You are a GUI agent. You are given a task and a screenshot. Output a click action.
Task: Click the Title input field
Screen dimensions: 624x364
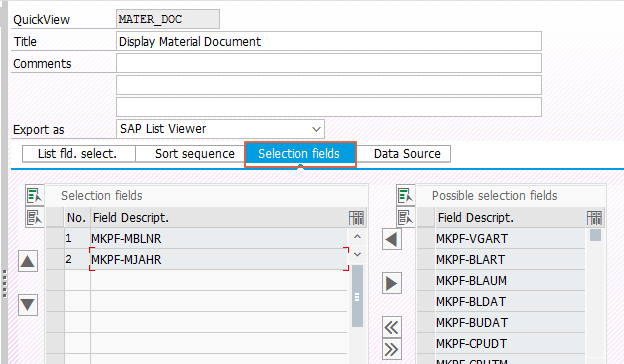coord(329,41)
